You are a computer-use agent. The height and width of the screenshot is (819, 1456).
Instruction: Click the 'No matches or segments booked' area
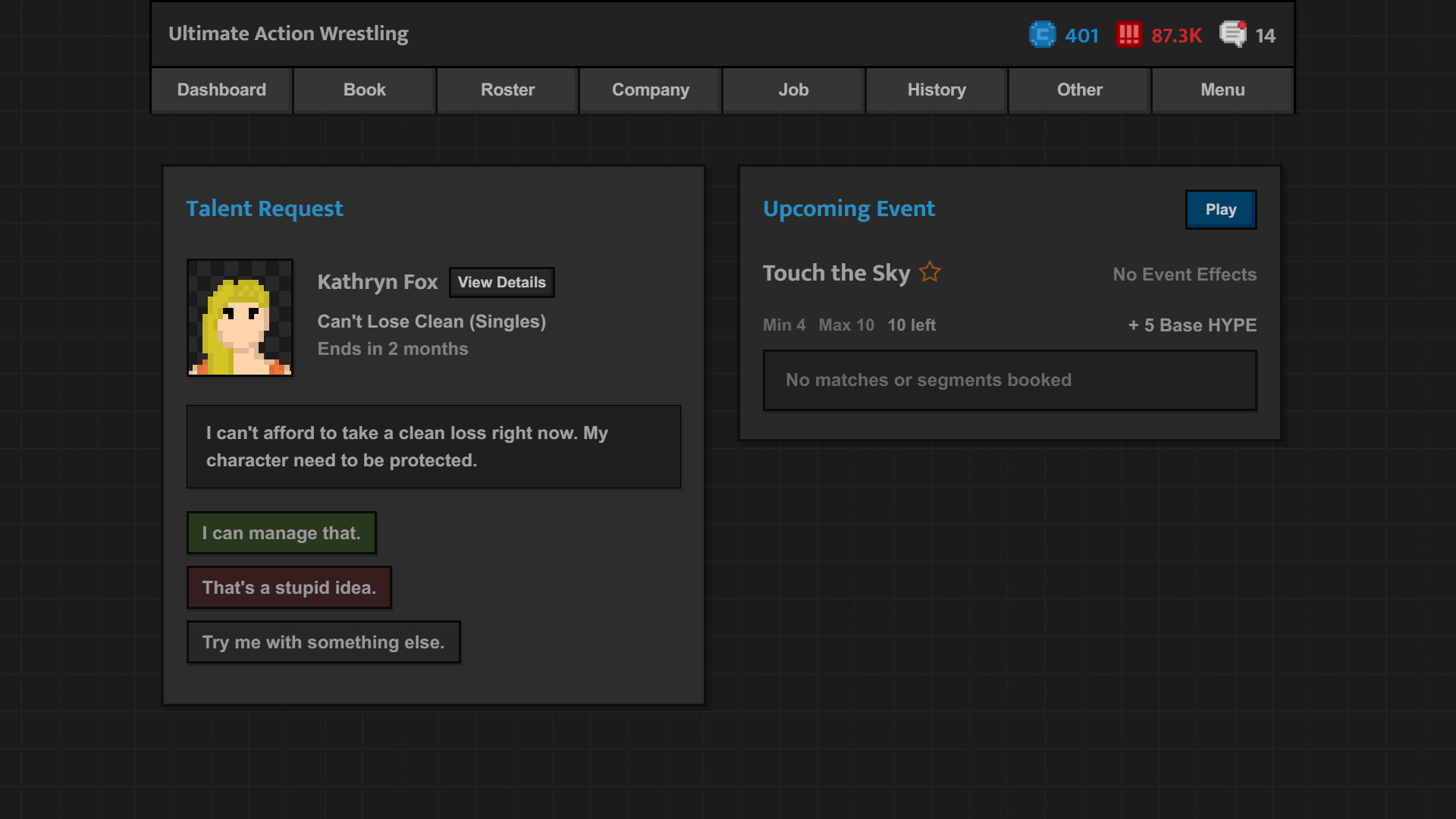1009,380
